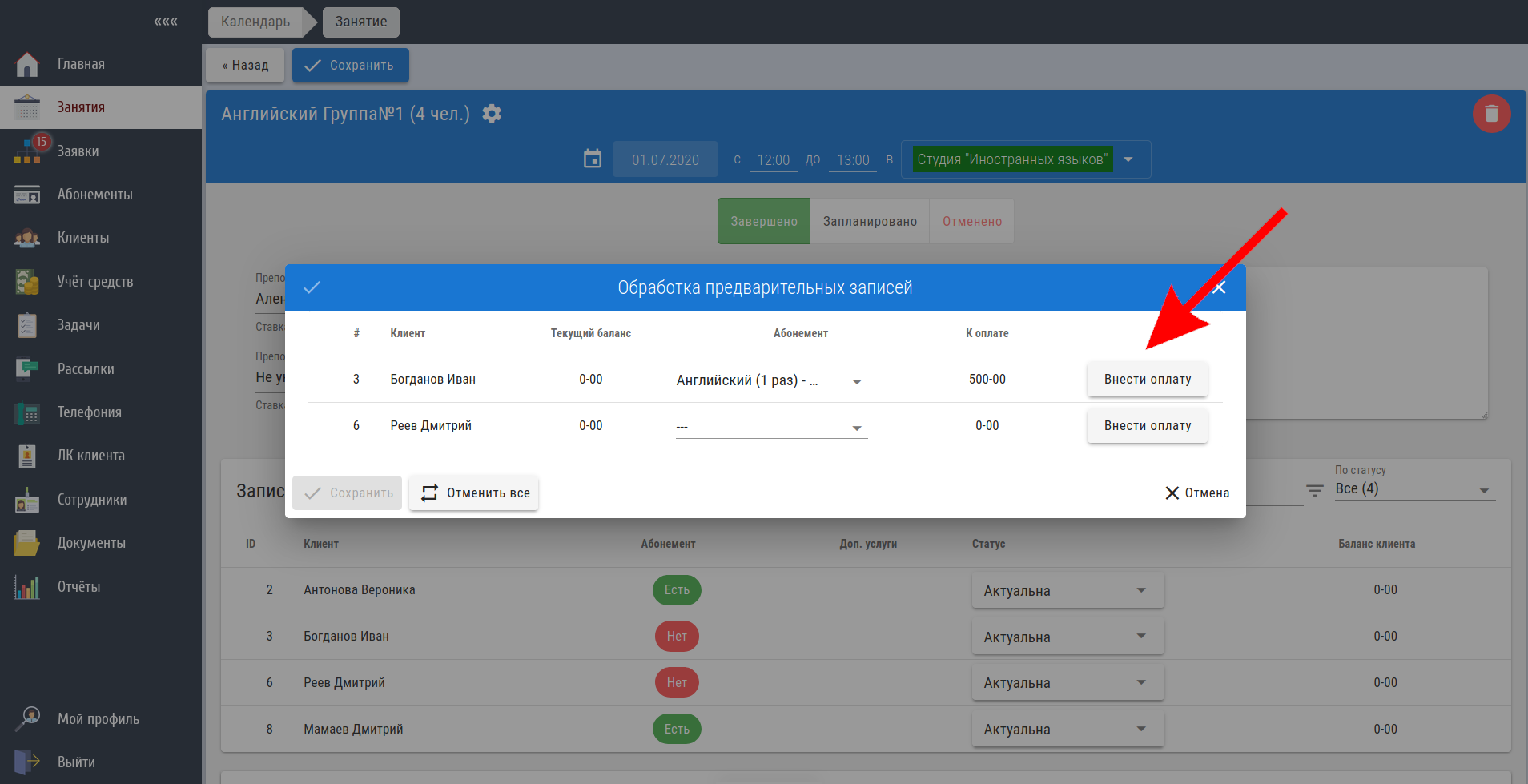Open the Актуальна status dropdown in the Реев Дмитрий table row
Screen dimensions: 1528x784
1068,683
